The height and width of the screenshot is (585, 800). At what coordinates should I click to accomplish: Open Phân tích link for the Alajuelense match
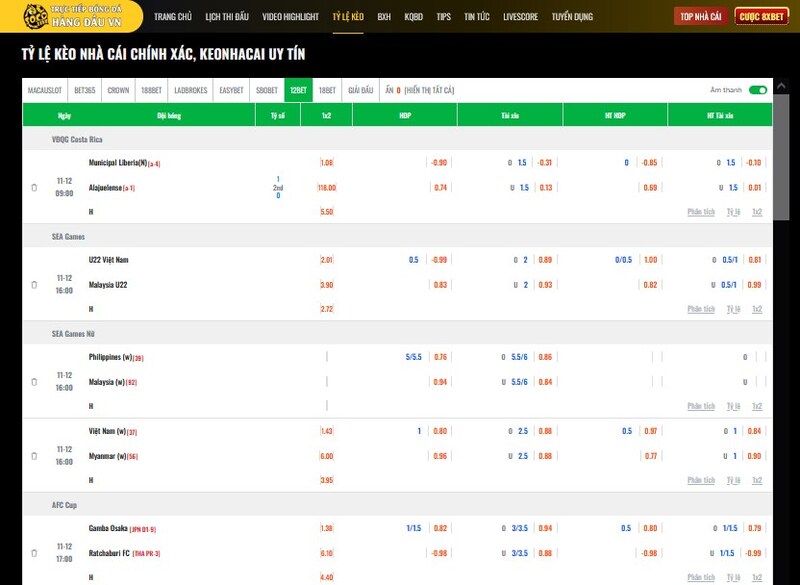701,212
